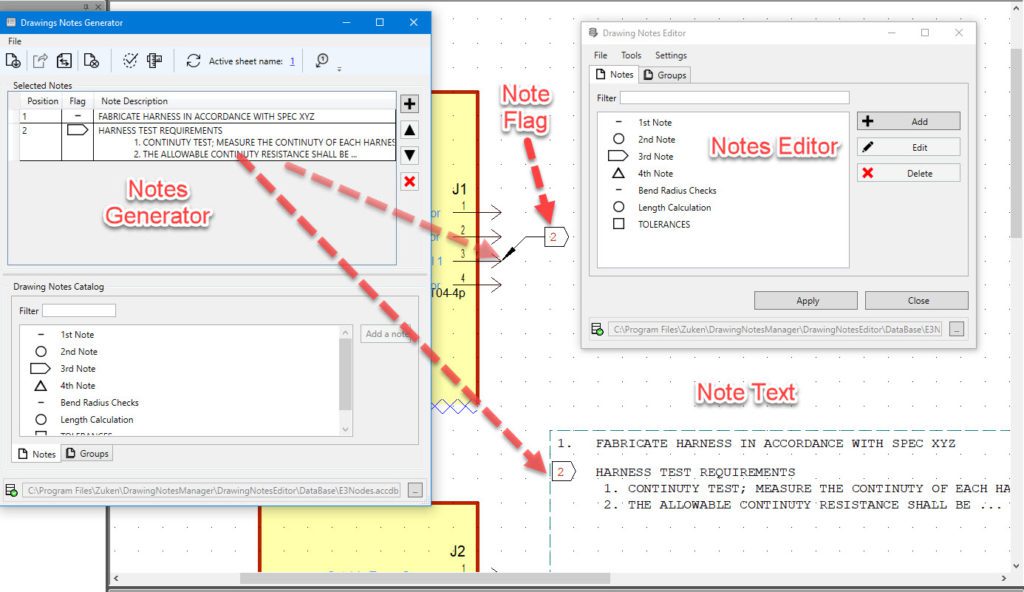Image resolution: width=1024 pixels, height=592 pixels.
Task: Click the history clock icon in Generator toolbar
Action: click(x=322, y=61)
